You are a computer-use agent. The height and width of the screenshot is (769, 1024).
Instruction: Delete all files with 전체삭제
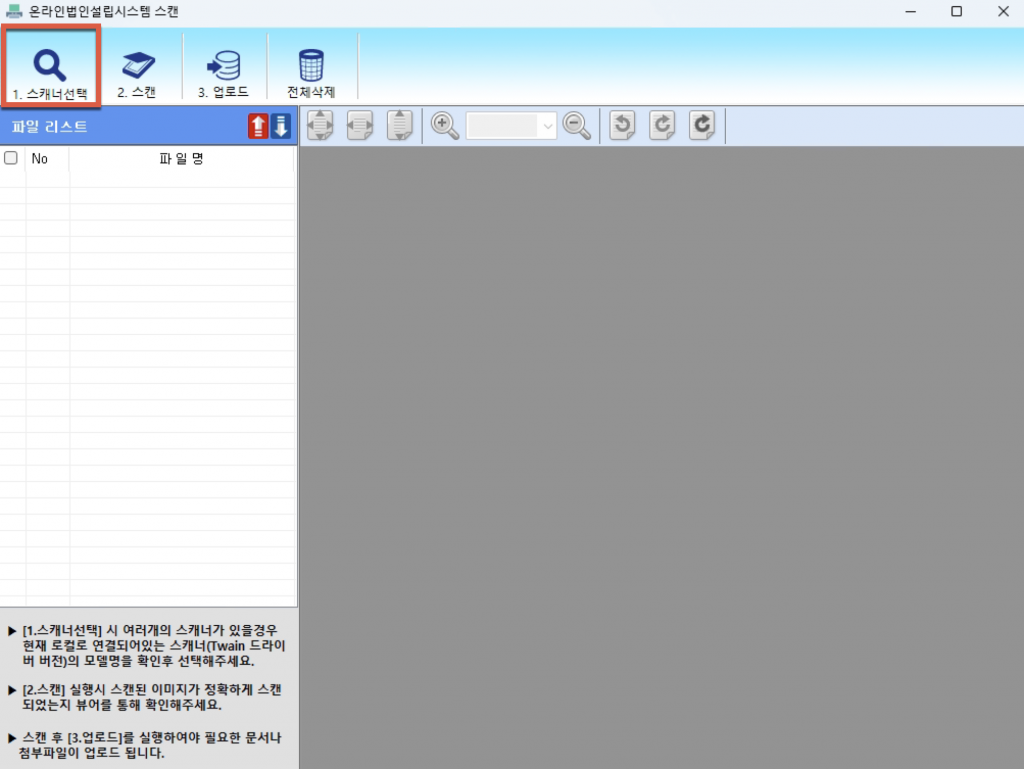click(x=311, y=74)
